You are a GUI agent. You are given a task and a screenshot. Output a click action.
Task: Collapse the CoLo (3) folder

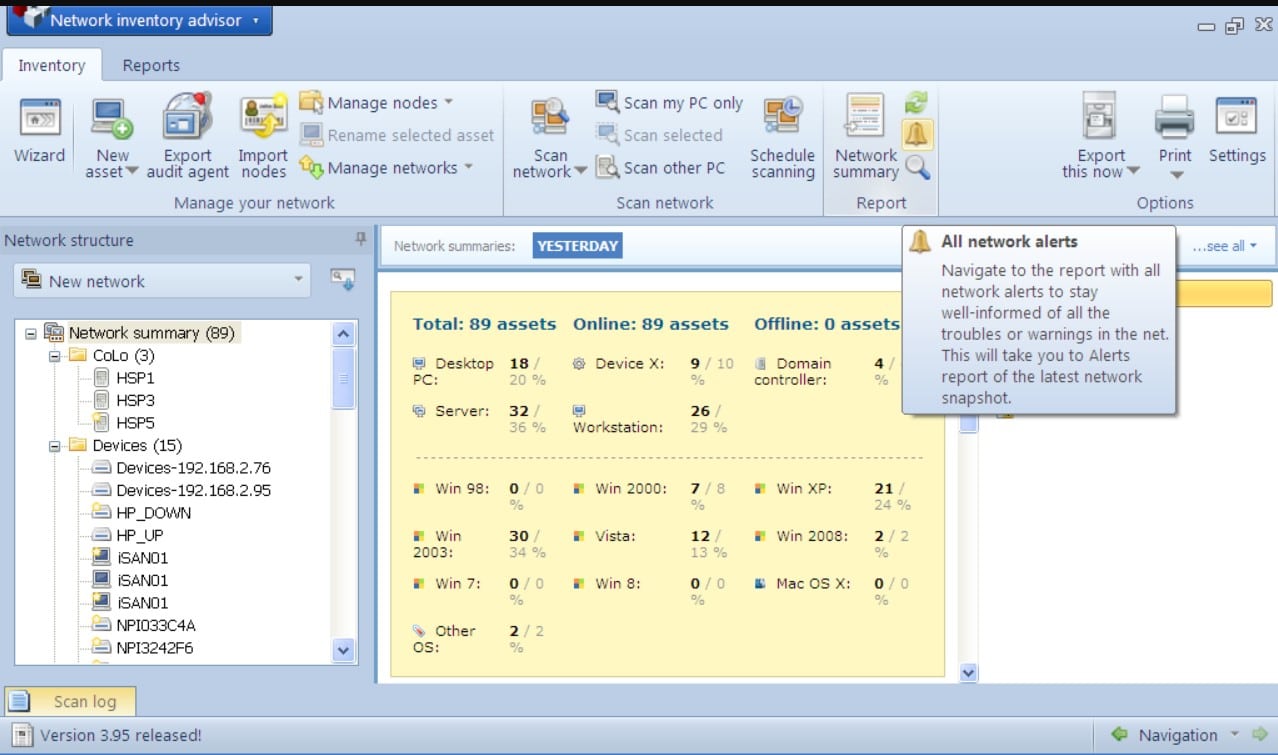55,356
